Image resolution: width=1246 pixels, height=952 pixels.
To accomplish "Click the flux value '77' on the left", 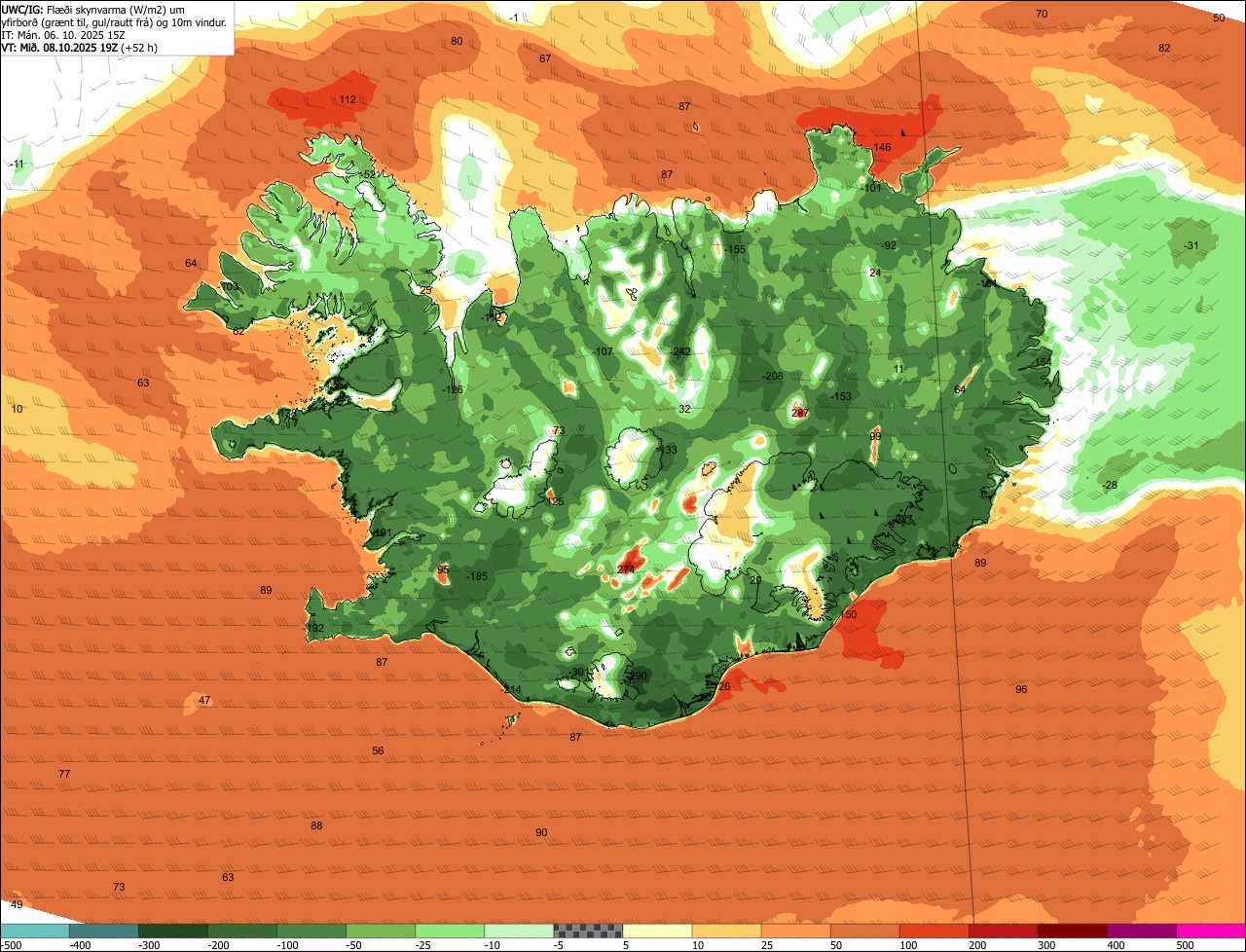I will point(64,775).
